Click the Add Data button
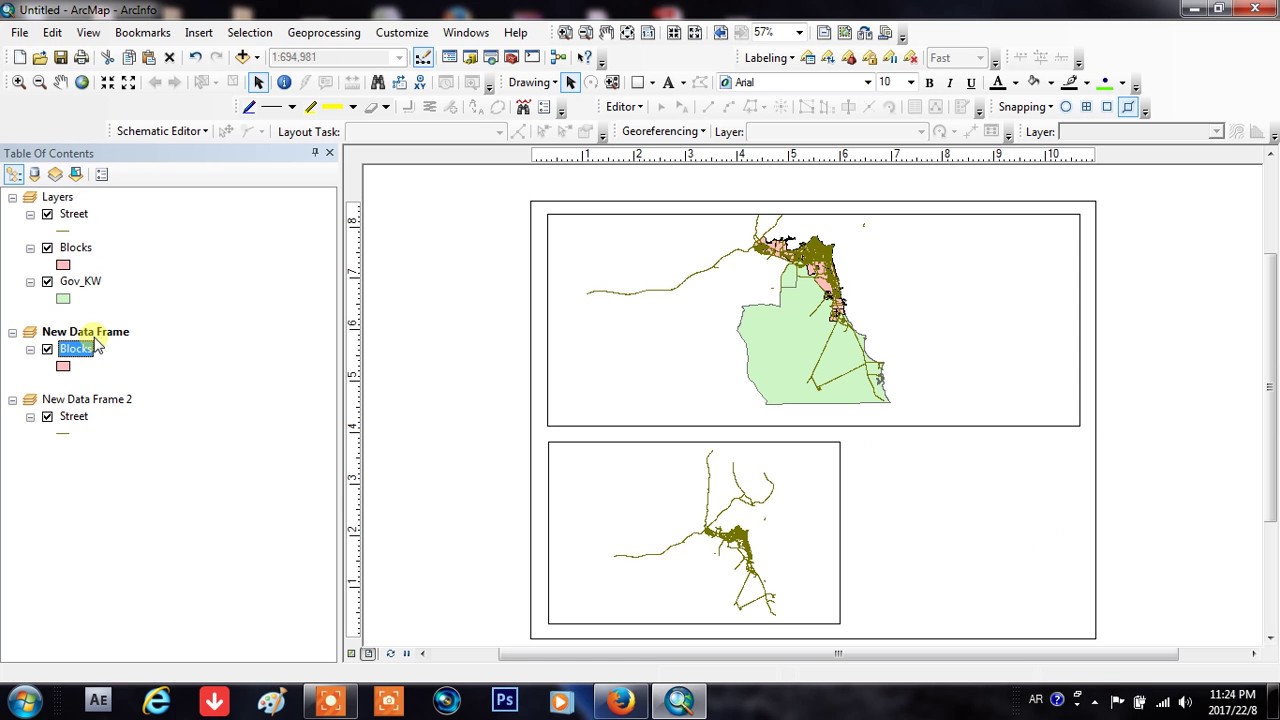 (x=242, y=58)
